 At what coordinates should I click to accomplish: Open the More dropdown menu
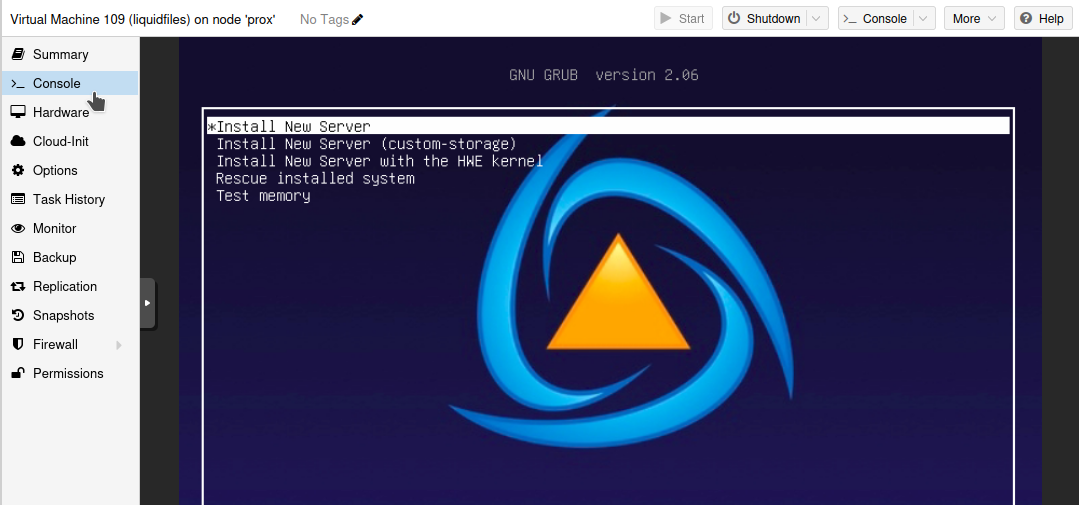coord(974,19)
